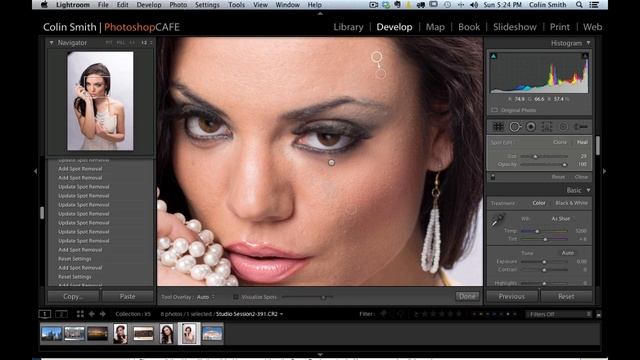Click the second window '2' display icon
Image resolution: width=640 pixels, height=360 pixels.
pos(61,314)
